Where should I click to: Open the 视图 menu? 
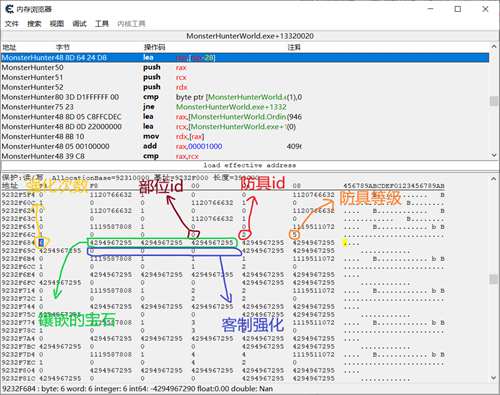(57, 24)
